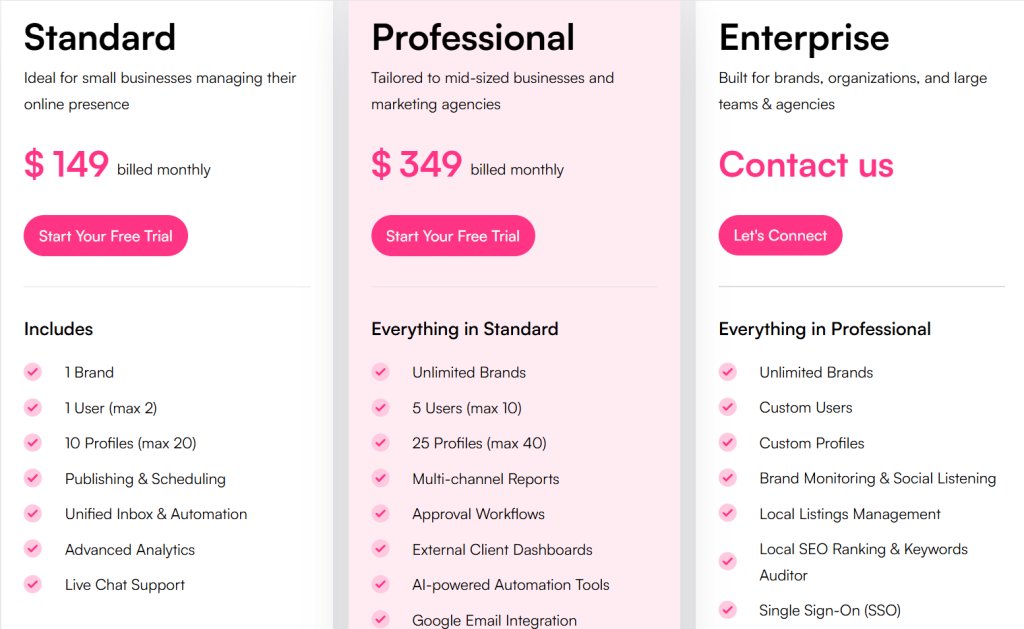Click checkmark next to Google Email Integration
Screen dimensions: 1024x629
(x=380, y=620)
